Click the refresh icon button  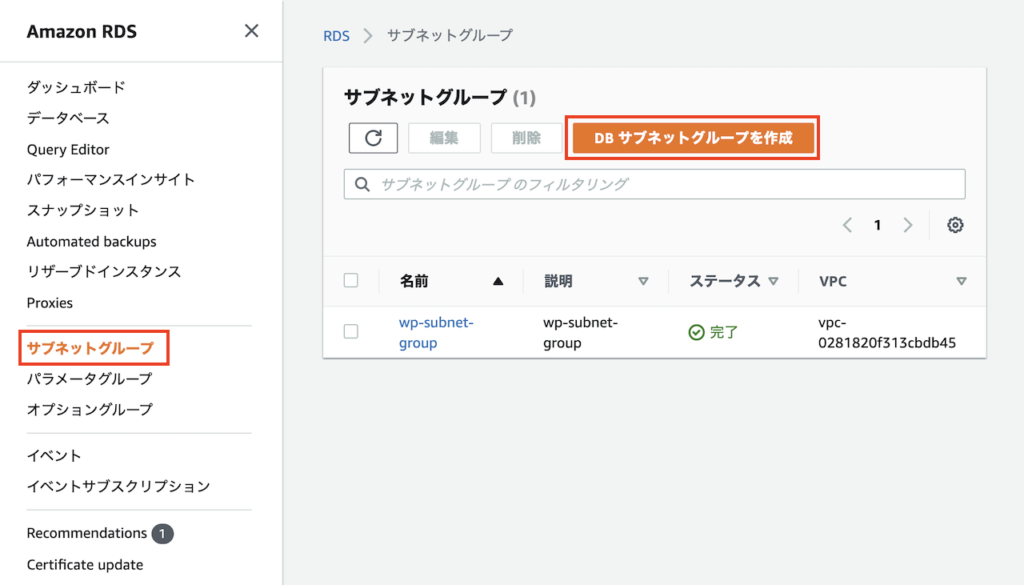[373, 138]
